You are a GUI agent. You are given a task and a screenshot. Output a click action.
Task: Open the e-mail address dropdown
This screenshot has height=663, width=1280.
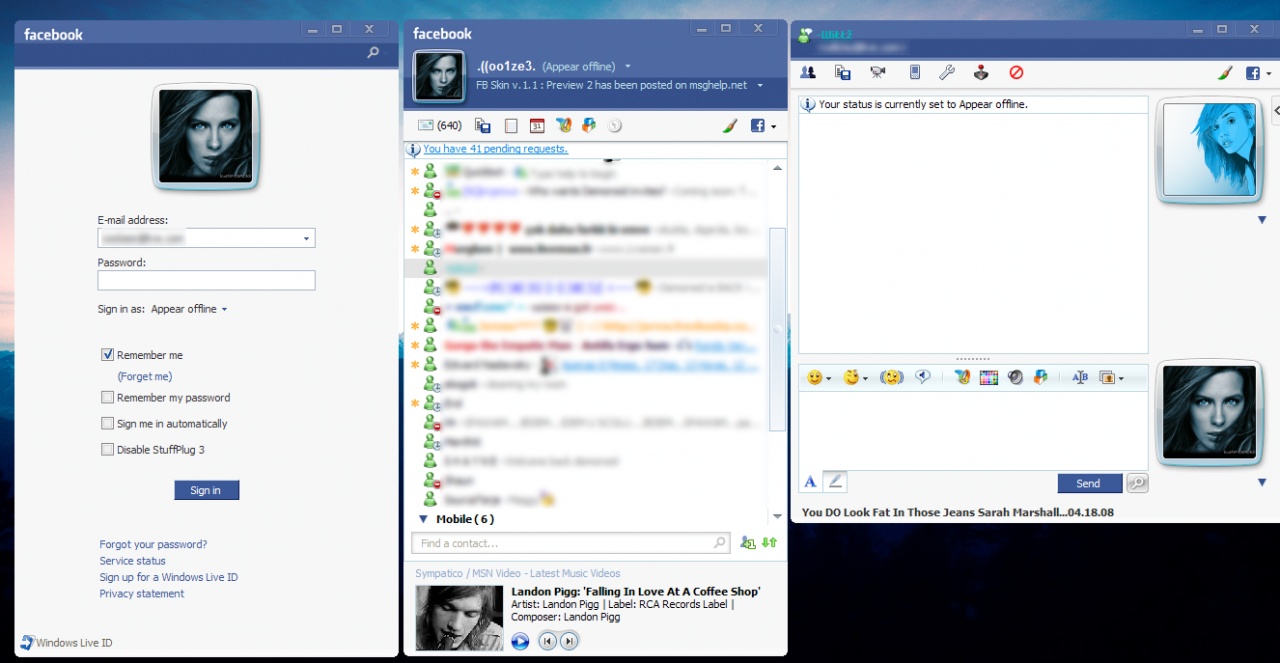pyautogui.click(x=305, y=238)
